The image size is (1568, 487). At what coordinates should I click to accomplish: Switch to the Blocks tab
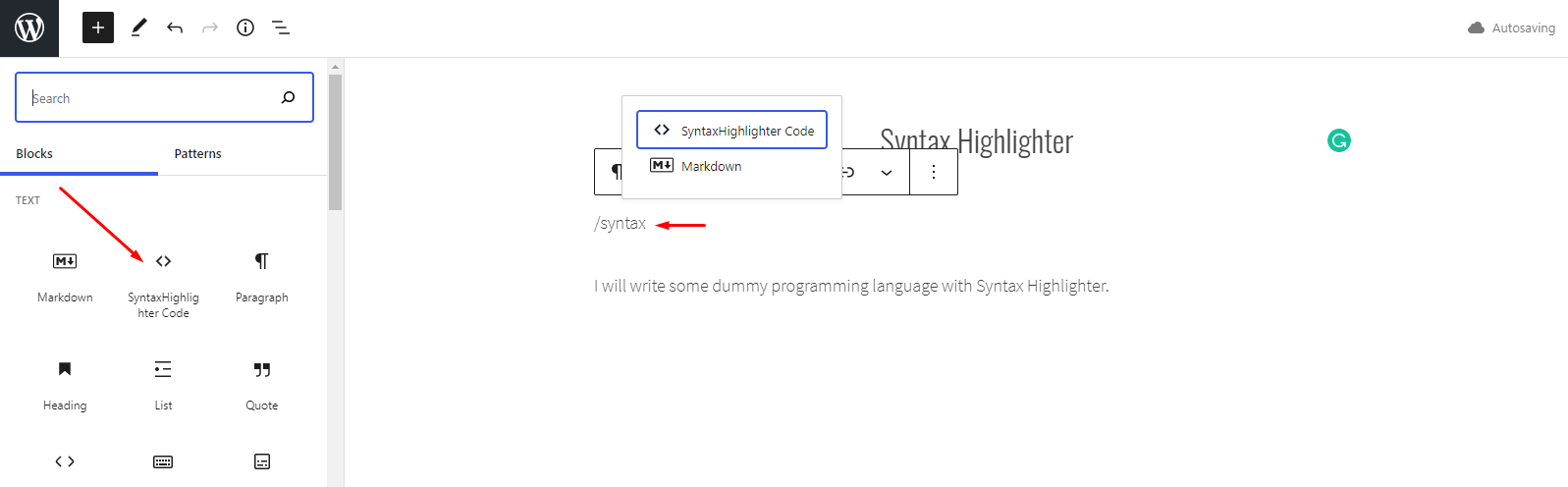click(34, 153)
